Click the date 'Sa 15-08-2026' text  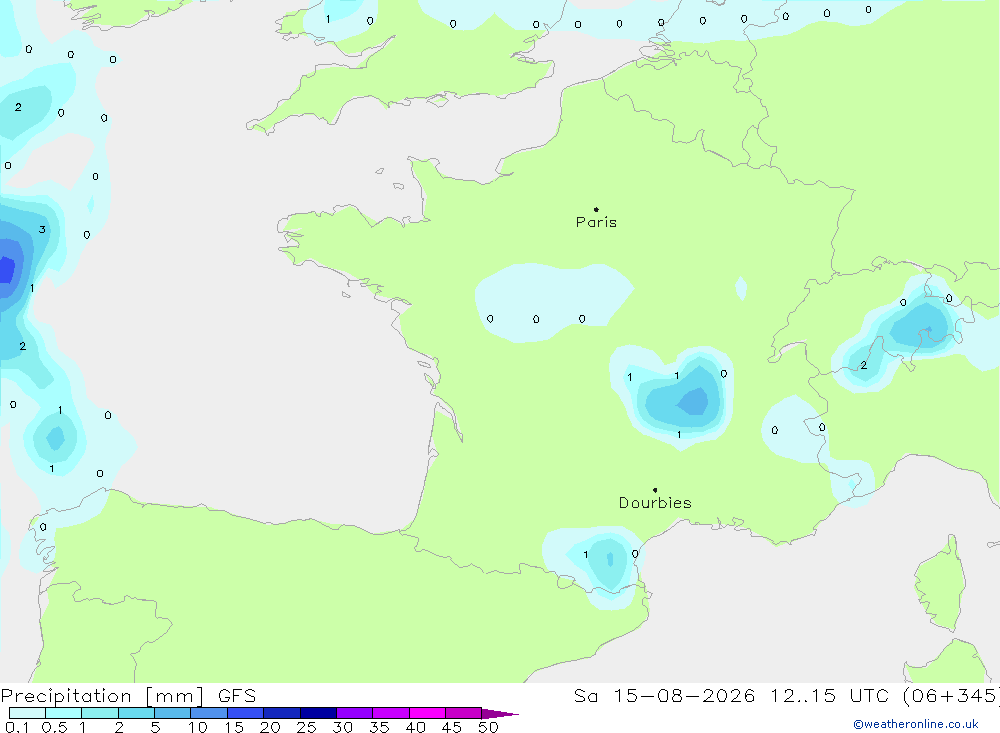point(664,695)
